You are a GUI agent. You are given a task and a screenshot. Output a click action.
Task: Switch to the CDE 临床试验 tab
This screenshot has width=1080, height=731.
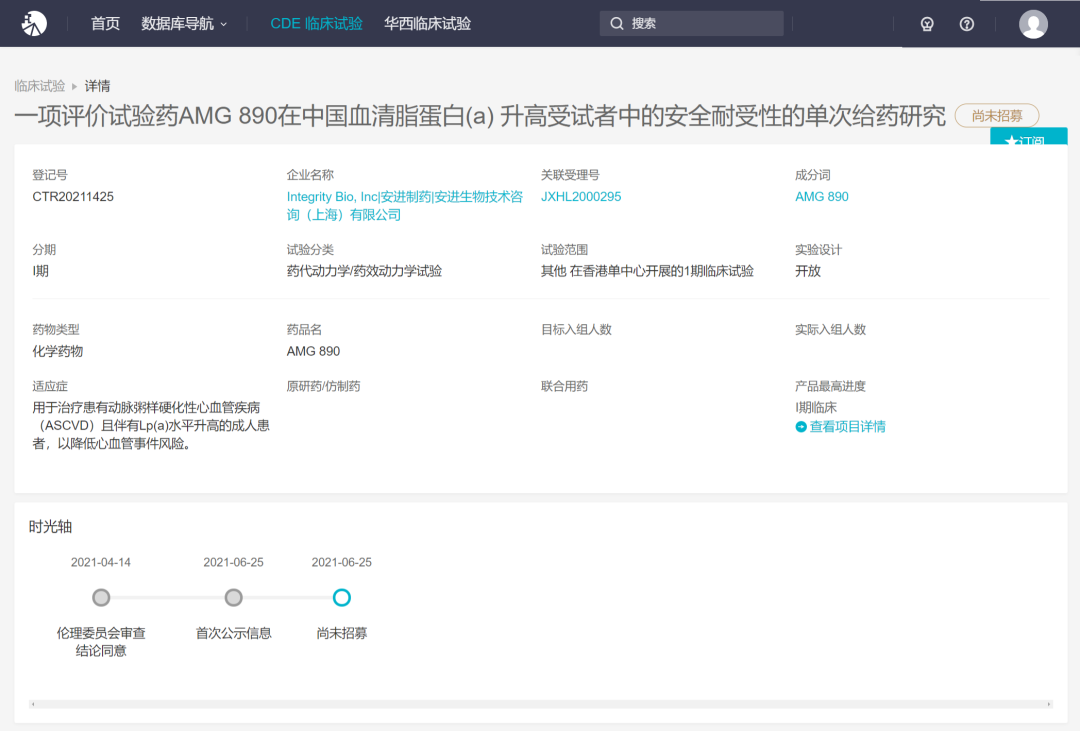pyautogui.click(x=316, y=23)
